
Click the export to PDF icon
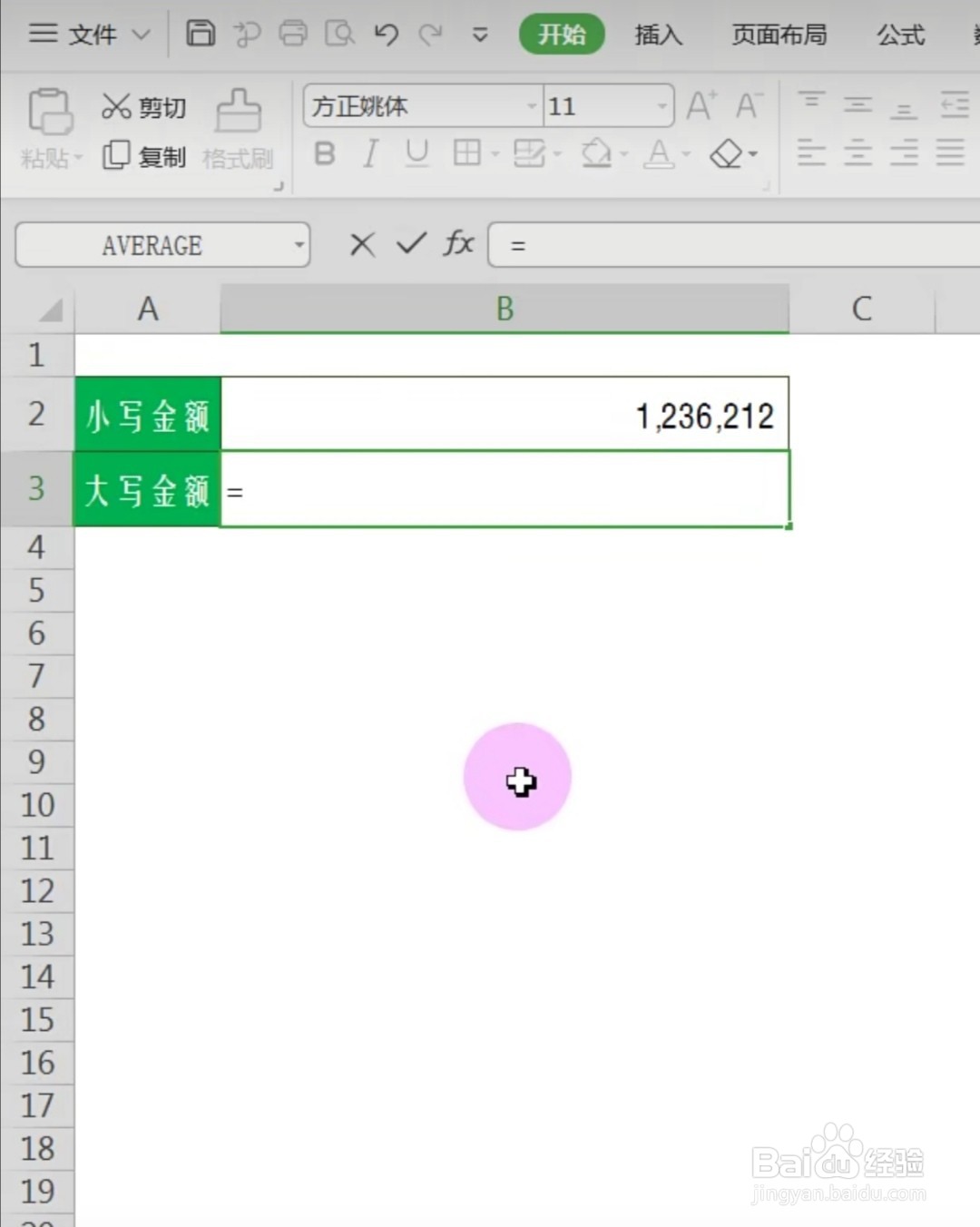246,34
